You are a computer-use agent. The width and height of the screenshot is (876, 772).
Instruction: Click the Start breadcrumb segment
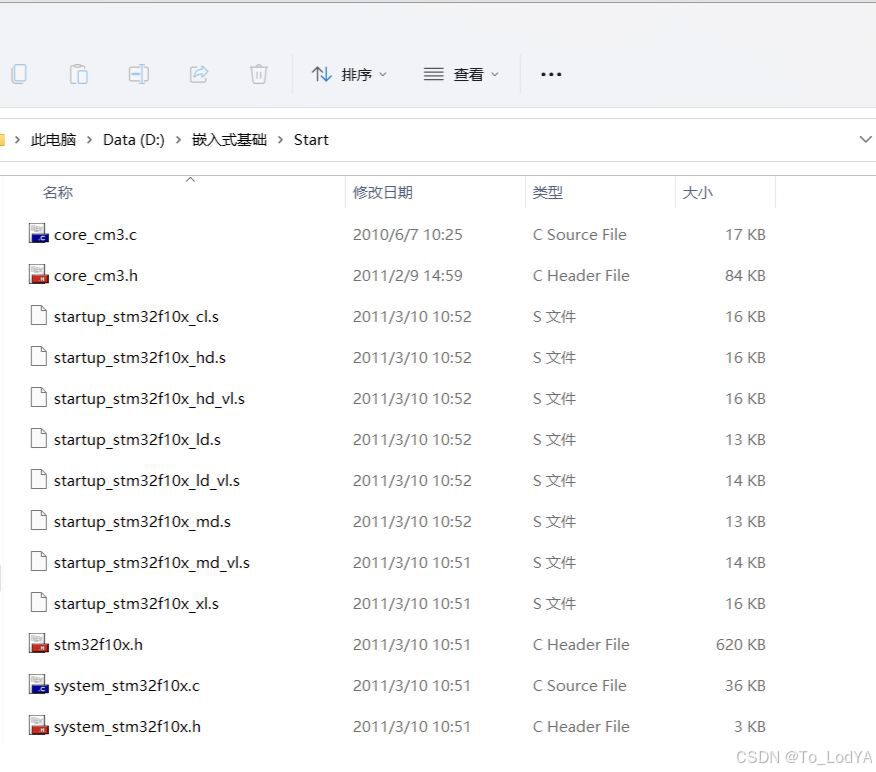(311, 140)
